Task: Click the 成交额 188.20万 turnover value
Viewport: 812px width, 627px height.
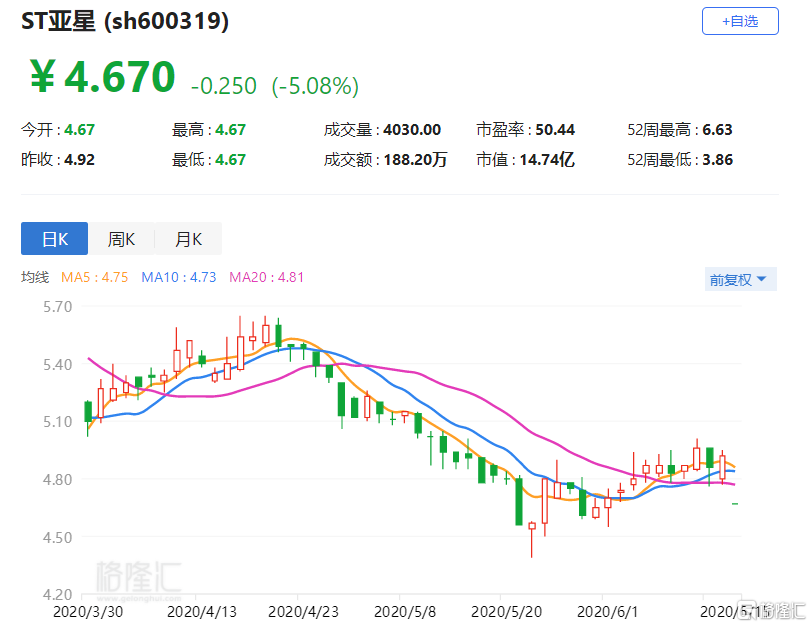Action: tap(385, 159)
